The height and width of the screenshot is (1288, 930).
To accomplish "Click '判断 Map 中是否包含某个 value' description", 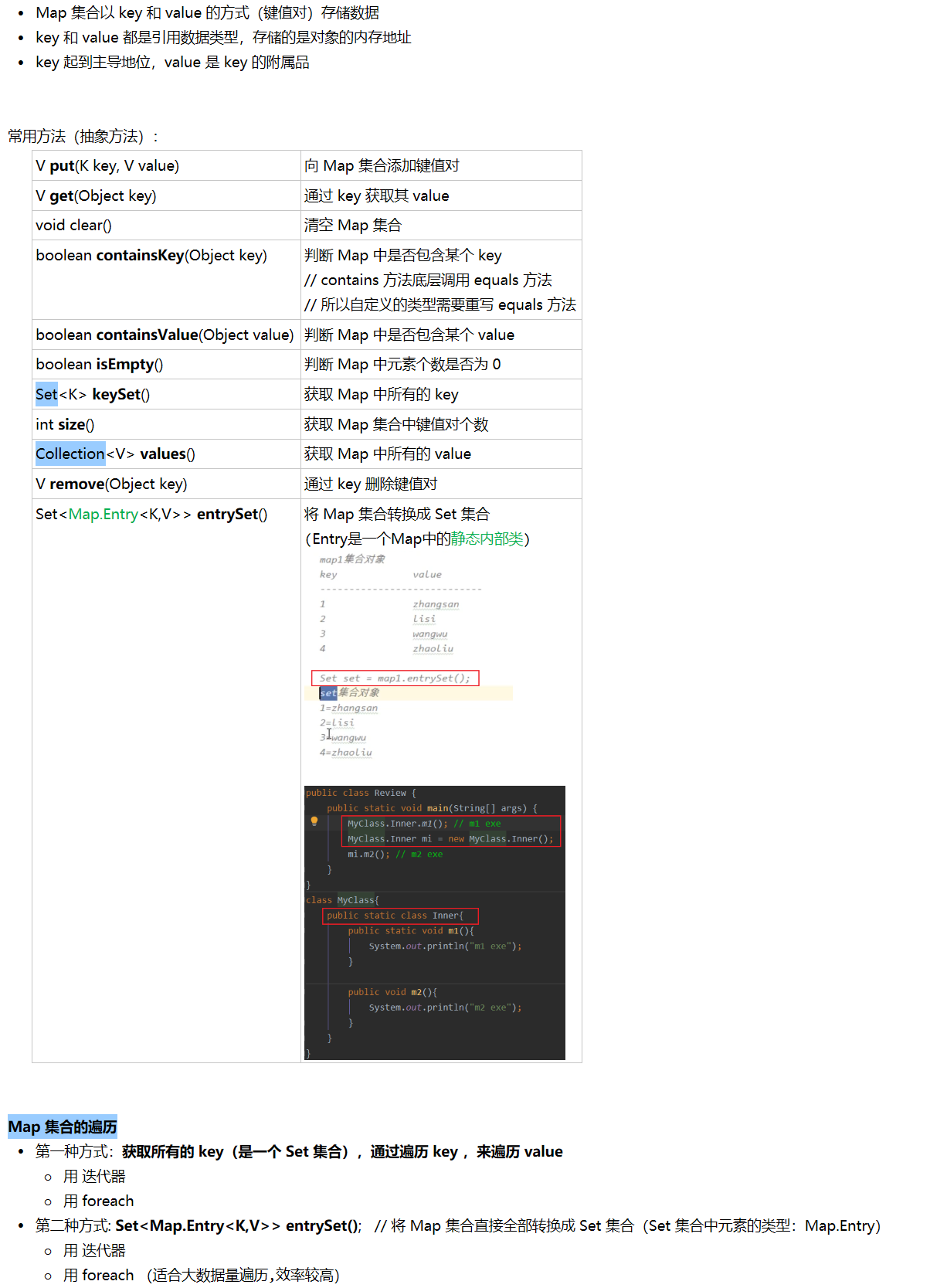I will [409, 335].
